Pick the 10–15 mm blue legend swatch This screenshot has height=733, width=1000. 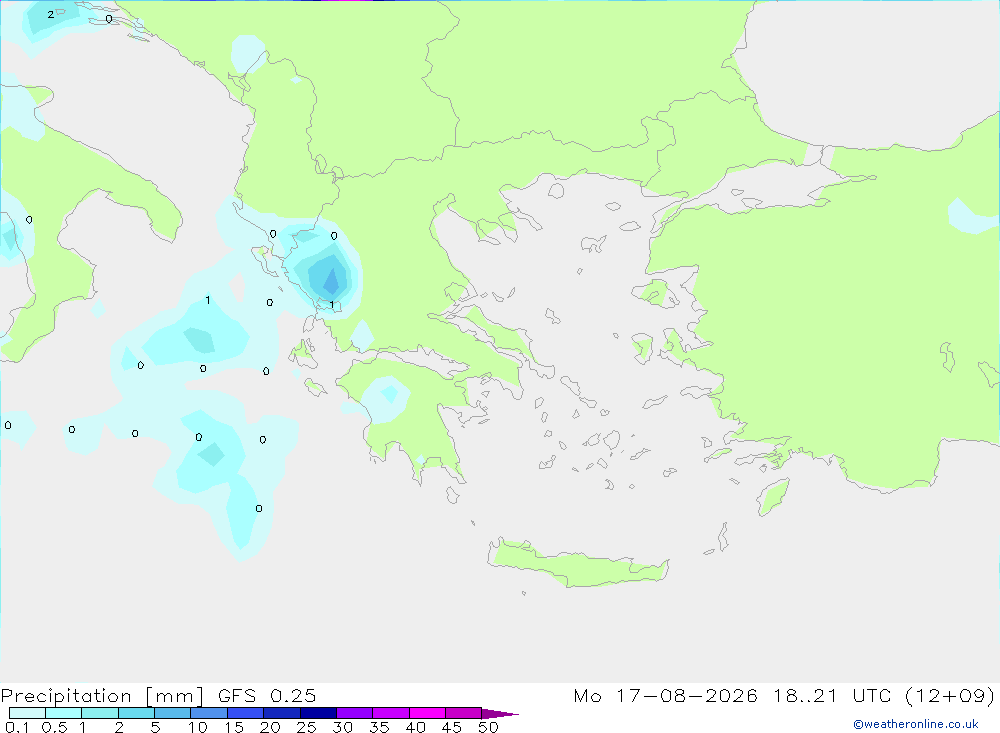[x=209, y=713]
